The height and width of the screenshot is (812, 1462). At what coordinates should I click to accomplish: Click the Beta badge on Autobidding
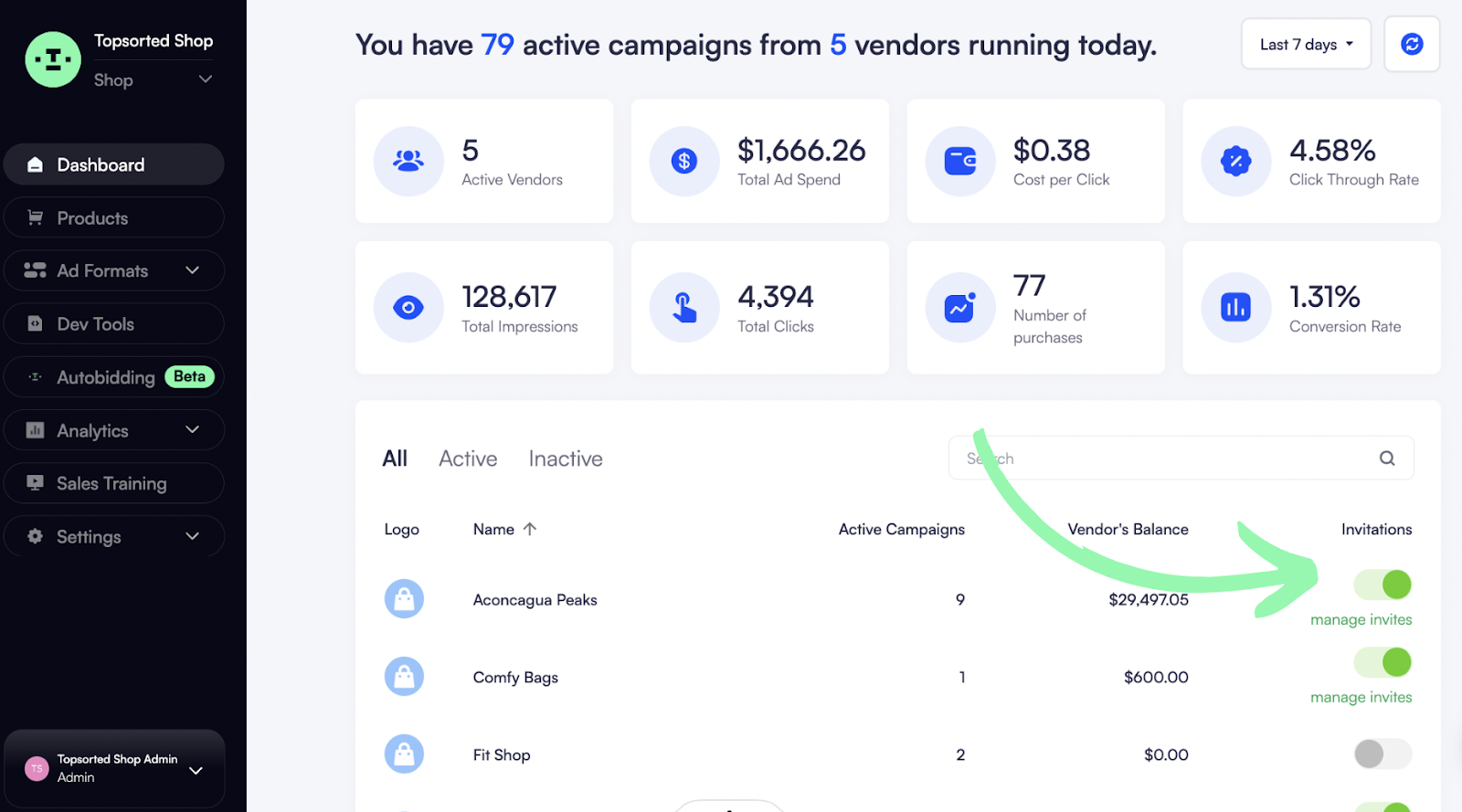(189, 376)
